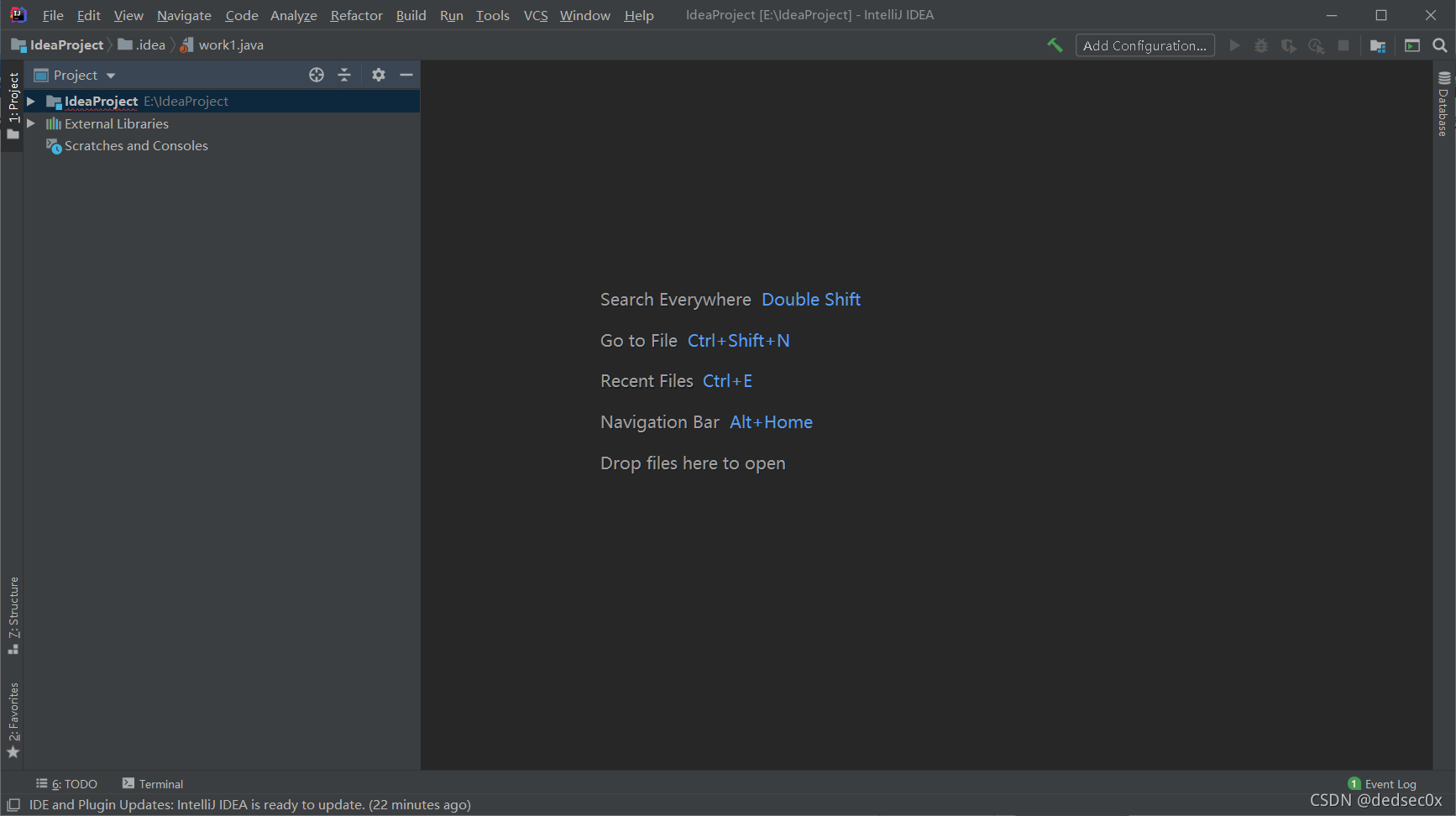Open the Edit menu

[x=88, y=15]
